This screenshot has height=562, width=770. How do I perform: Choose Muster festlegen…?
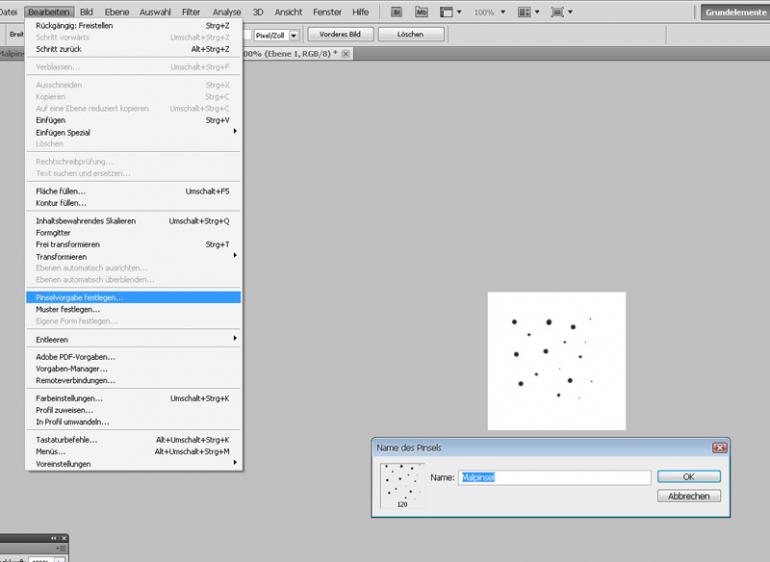point(133,309)
